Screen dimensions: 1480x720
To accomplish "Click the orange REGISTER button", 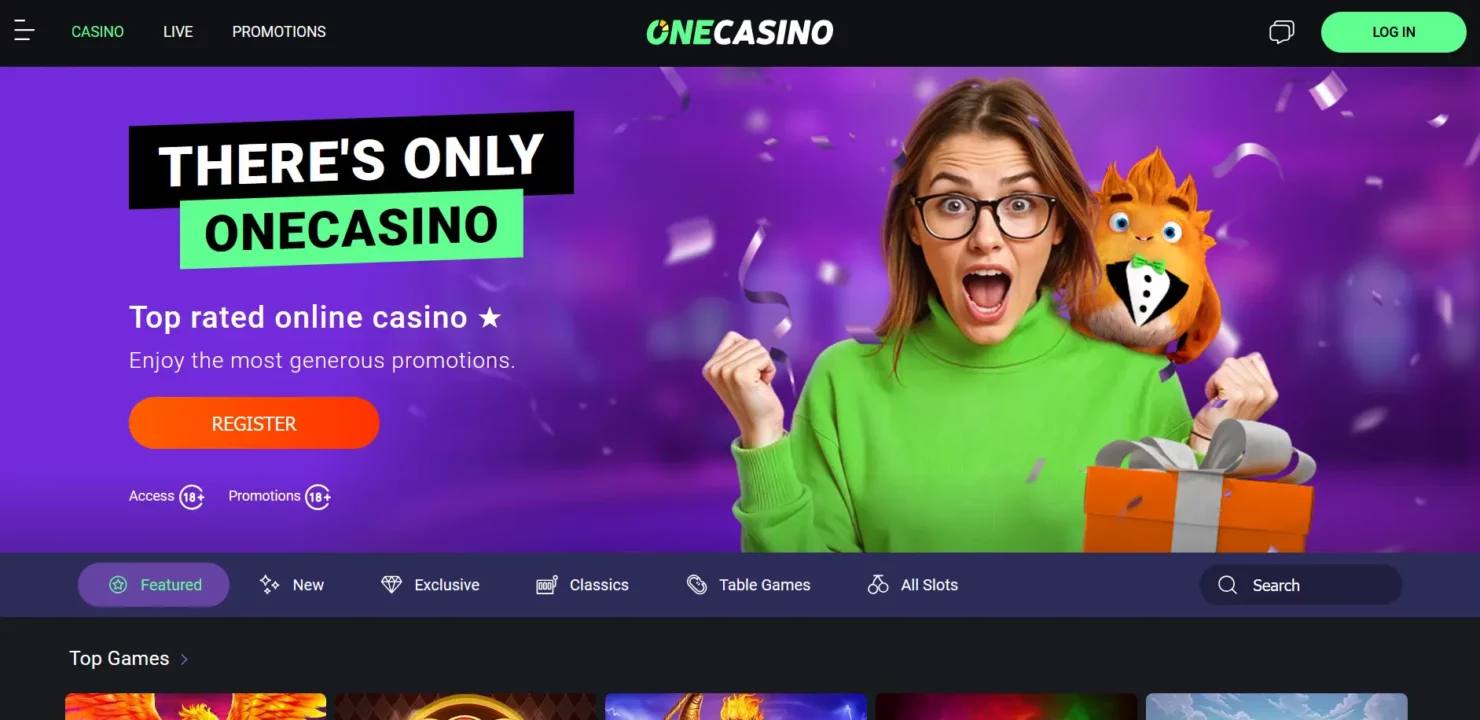I will point(254,423).
